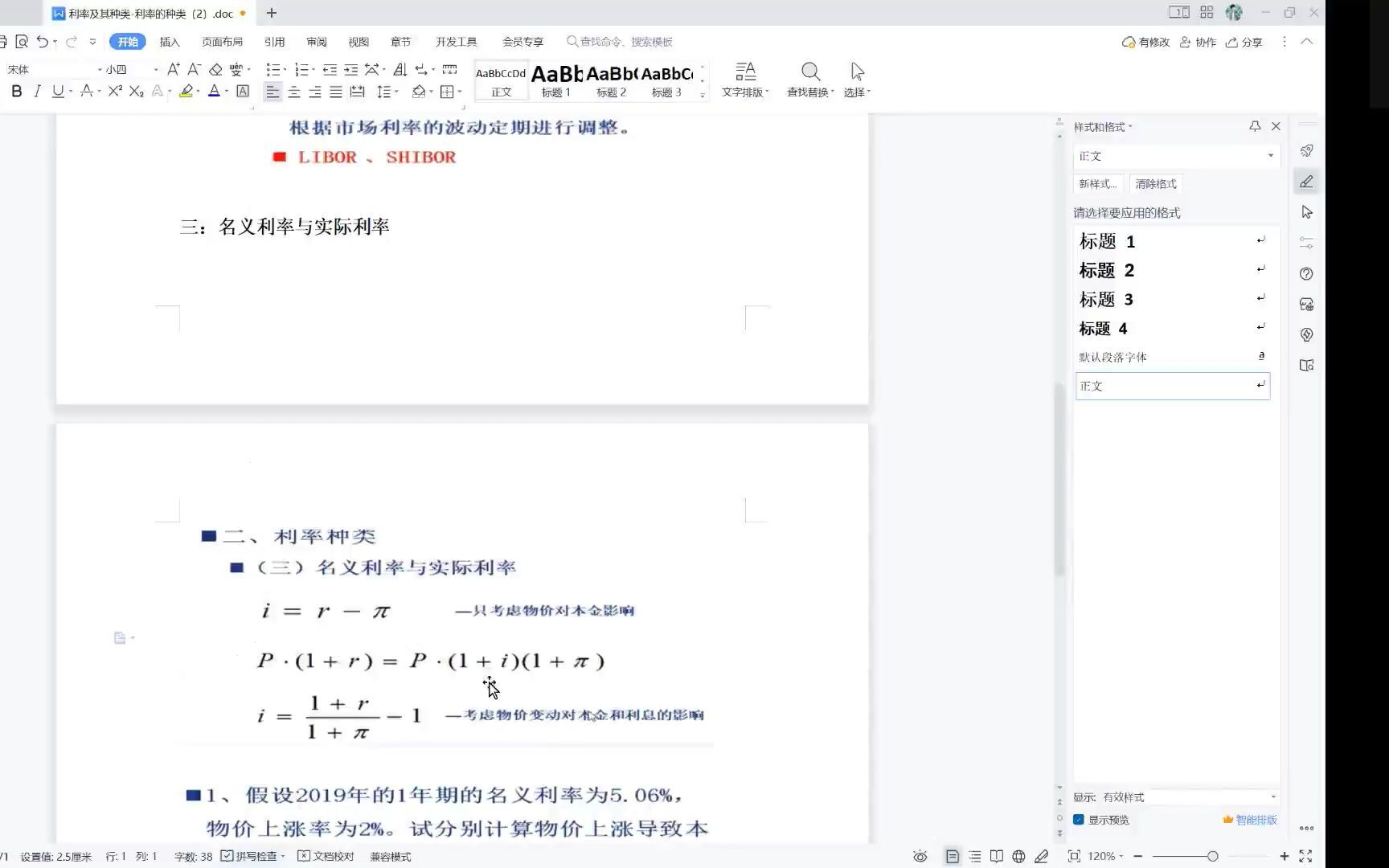Apply font color with colored A
Viewport: 1389px width, 868px height.
[214, 92]
